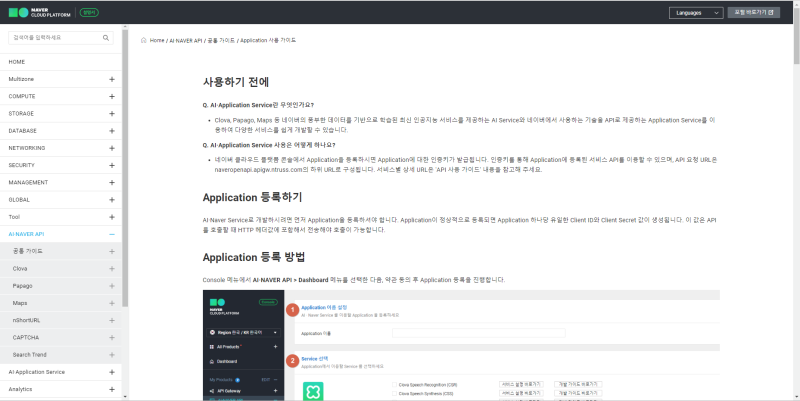Expand AI Application Service plus icon

[x=112, y=372]
